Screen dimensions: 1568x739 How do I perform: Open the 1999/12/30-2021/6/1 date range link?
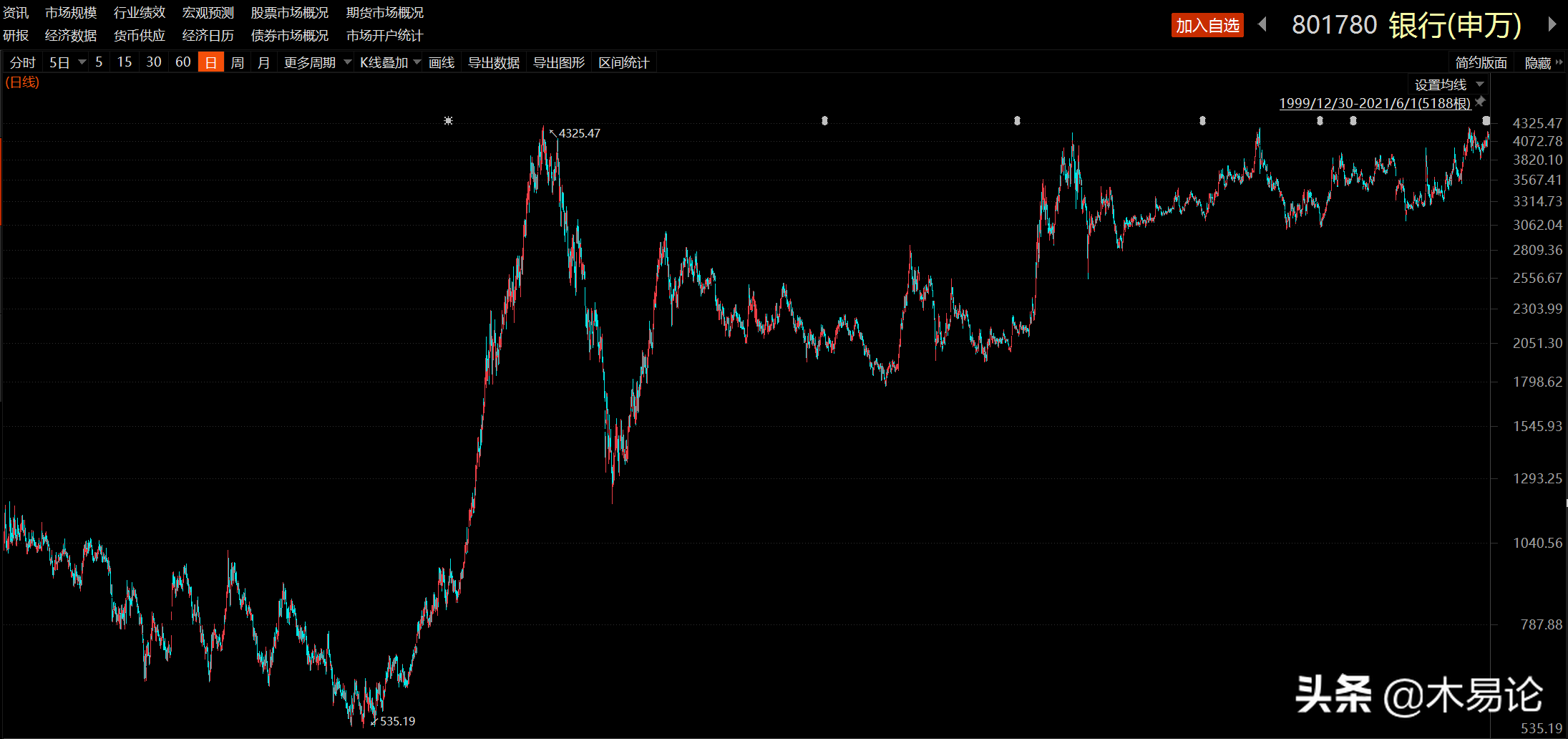[x=1375, y=103]
